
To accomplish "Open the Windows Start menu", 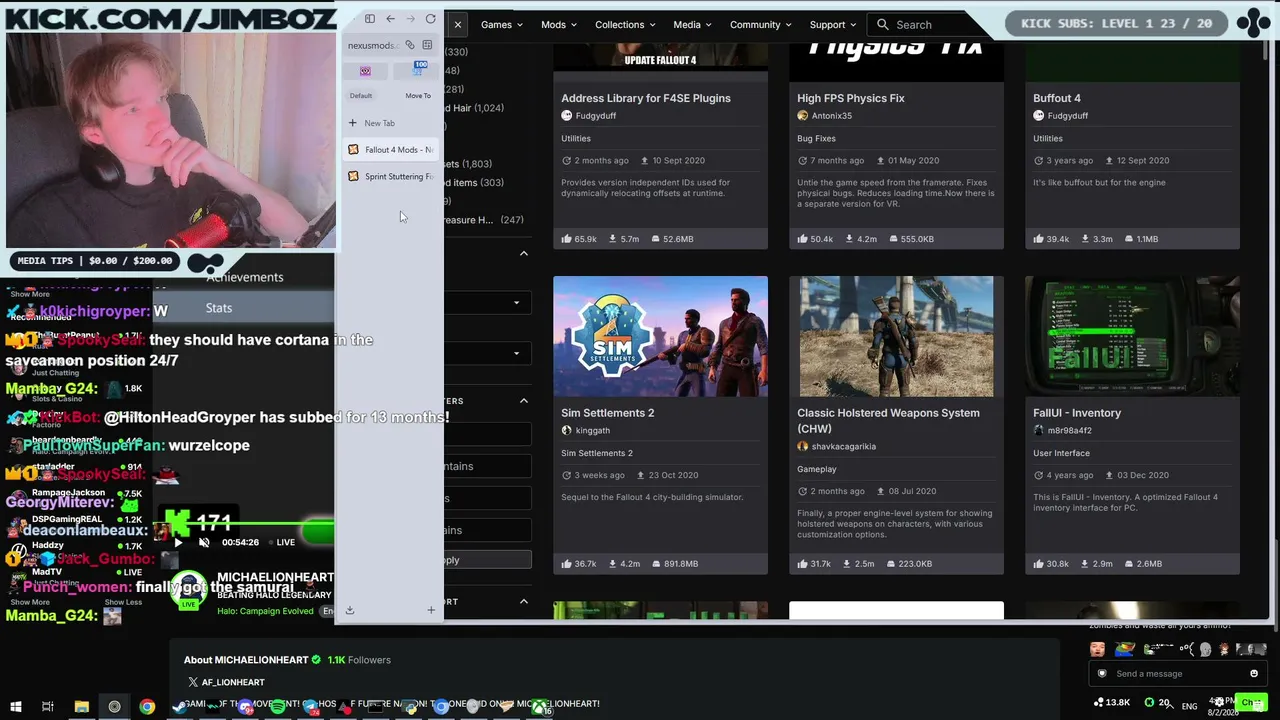I will (x=15, y=707).
